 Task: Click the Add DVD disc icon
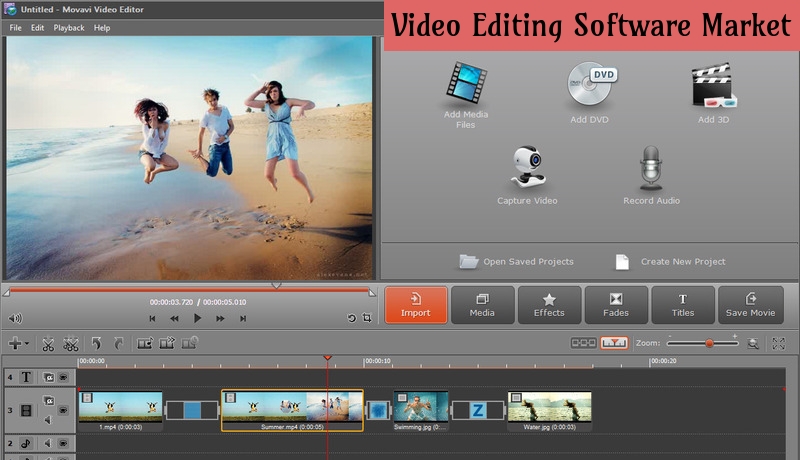(x=592, y=84)
